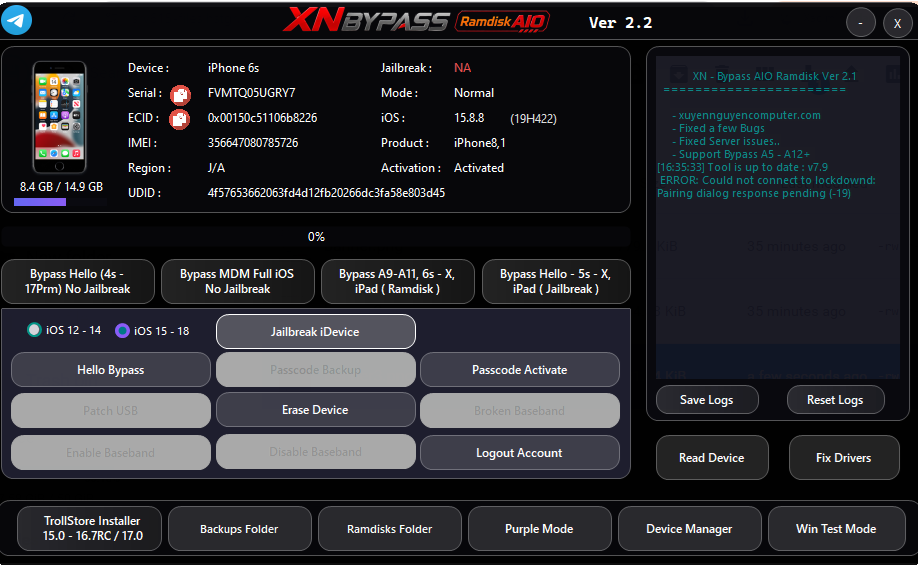
Task: Click the storage usage bar
Action: 60,202
